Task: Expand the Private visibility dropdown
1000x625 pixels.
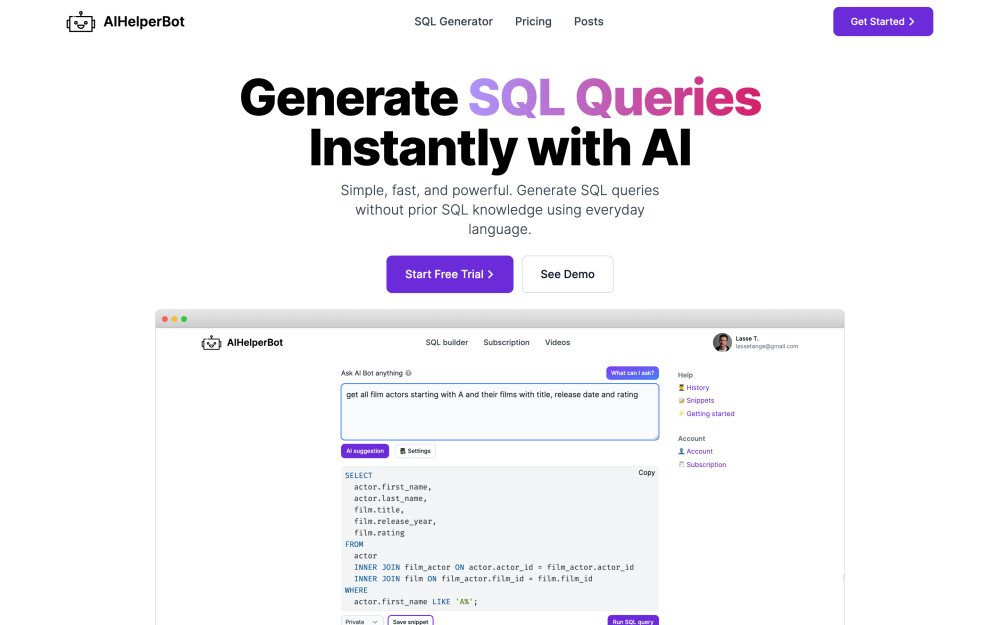Action: (362, 621)
